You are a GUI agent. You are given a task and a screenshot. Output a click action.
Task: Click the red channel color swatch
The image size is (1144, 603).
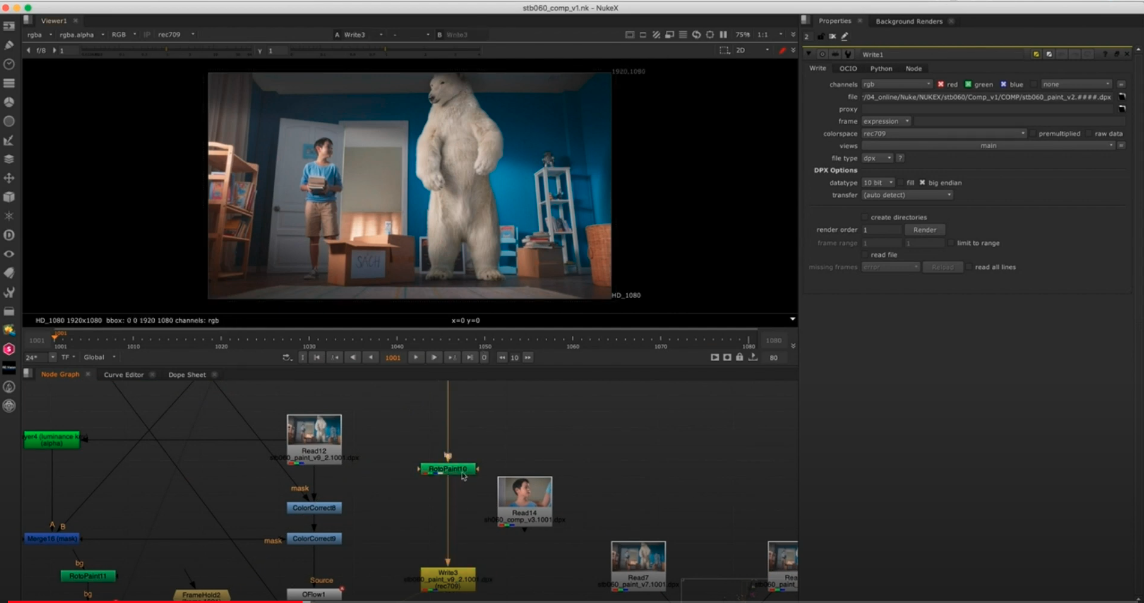point(941,84)
